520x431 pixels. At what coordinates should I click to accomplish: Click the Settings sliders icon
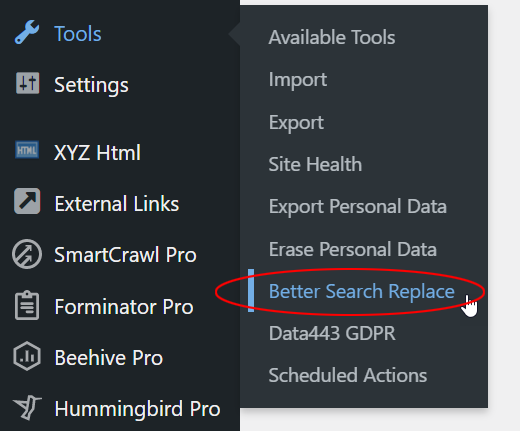(27, 83)
